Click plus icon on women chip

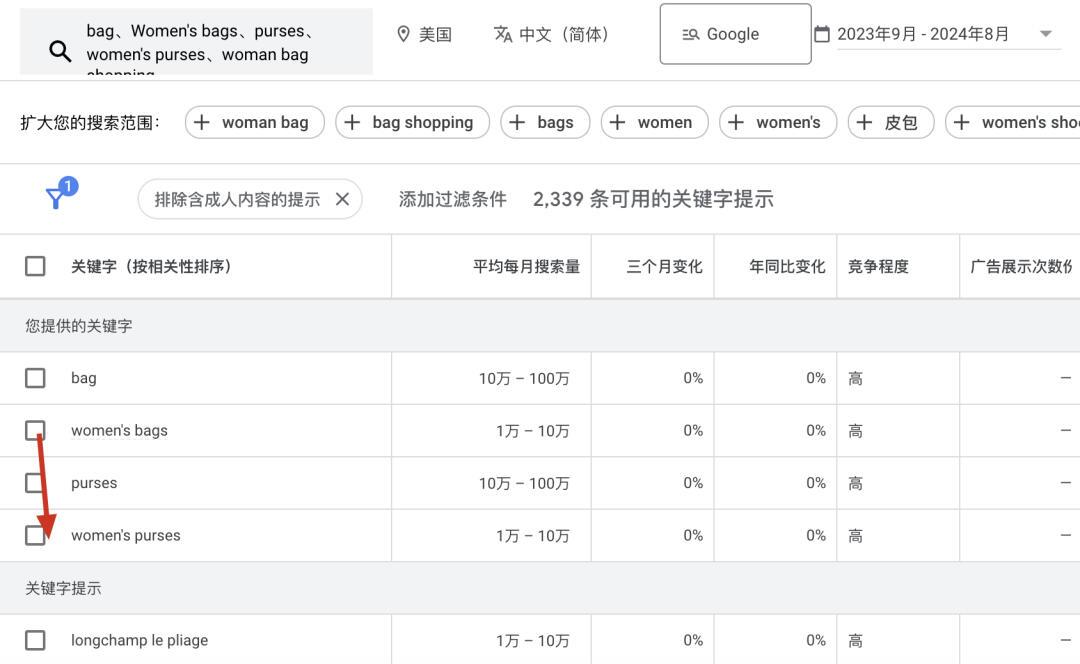pos(618,123)
